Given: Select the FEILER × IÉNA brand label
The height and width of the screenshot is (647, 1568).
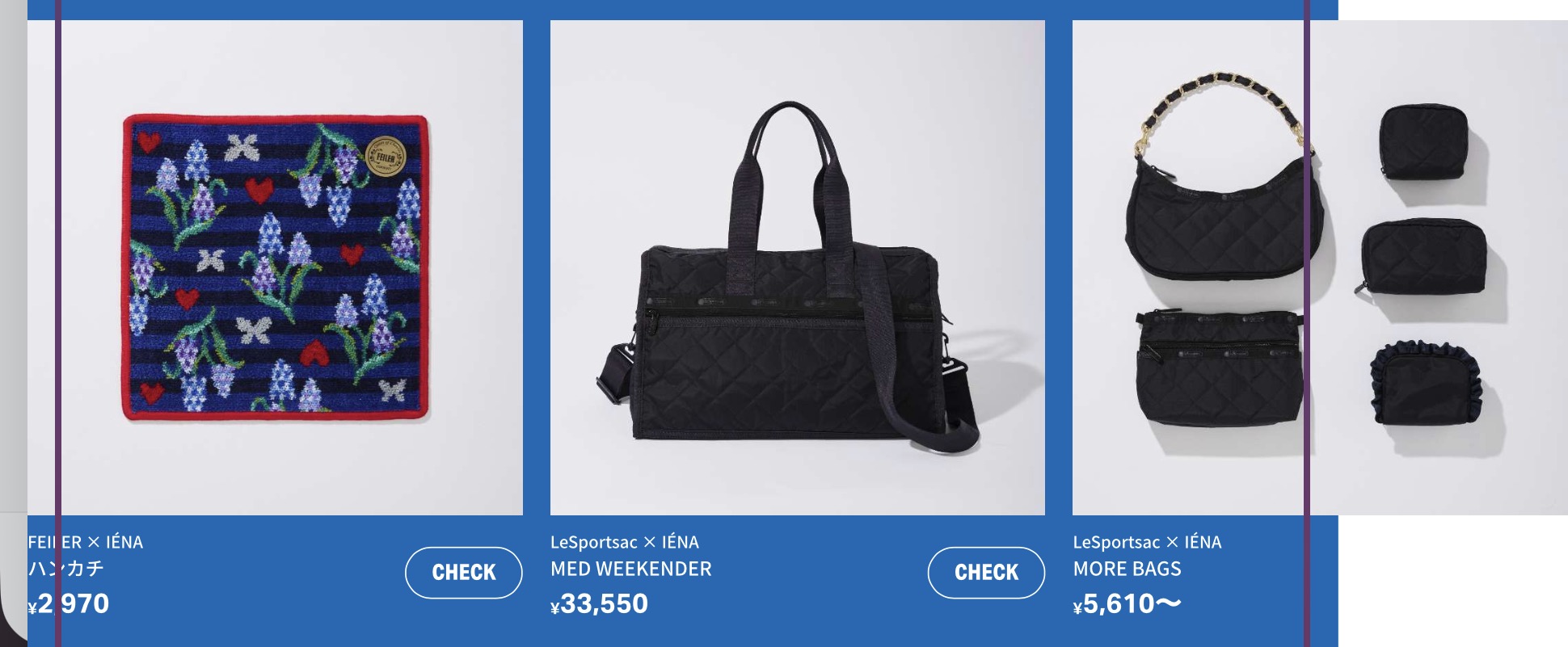Looking at the screenshot, I should click(x=86, y=542).
